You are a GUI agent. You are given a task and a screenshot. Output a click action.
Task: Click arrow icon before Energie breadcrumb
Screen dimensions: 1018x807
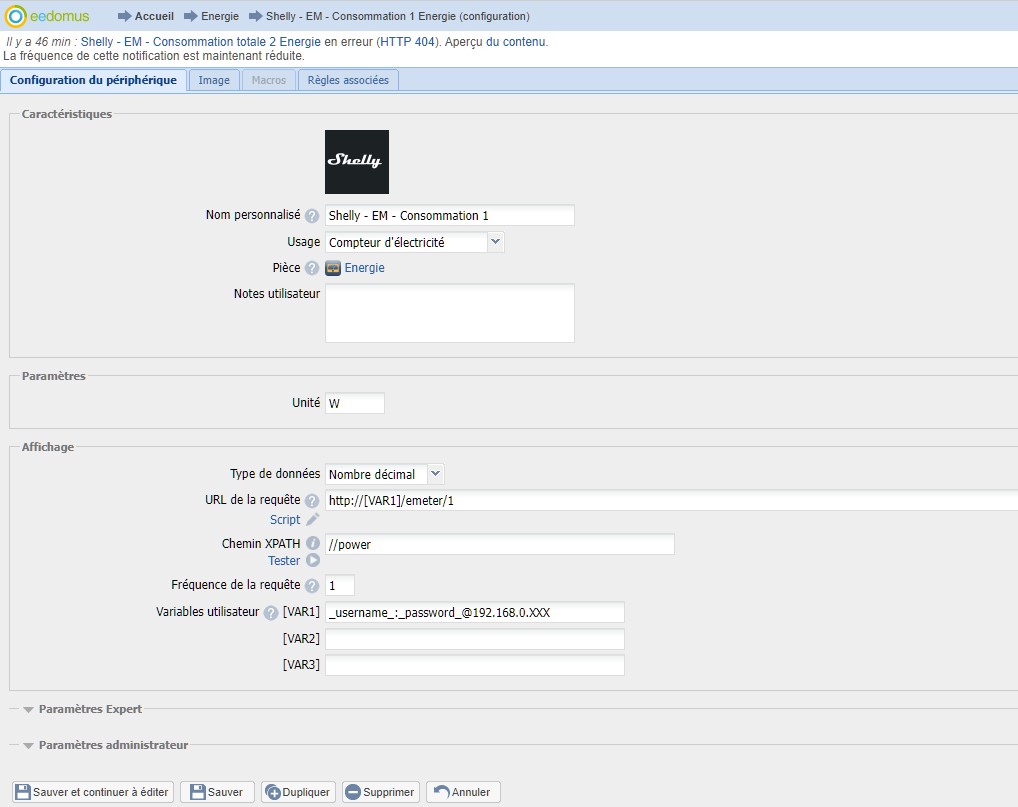click(x=190, y=16)
